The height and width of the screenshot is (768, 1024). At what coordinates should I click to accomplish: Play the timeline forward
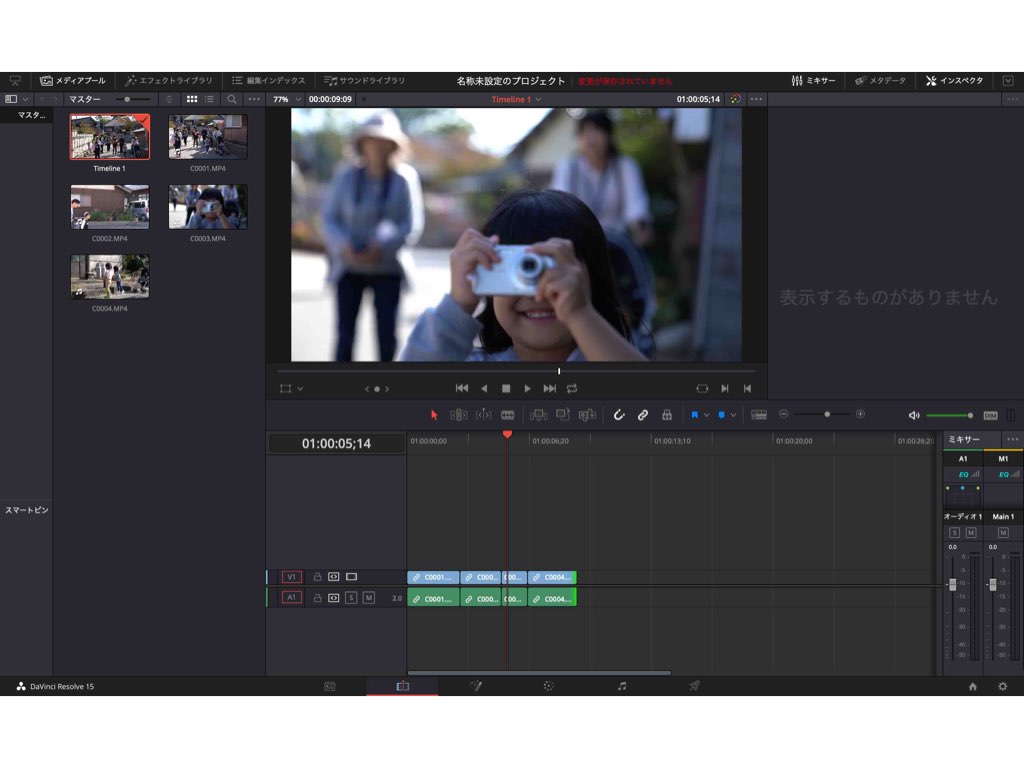coord(527,388)
